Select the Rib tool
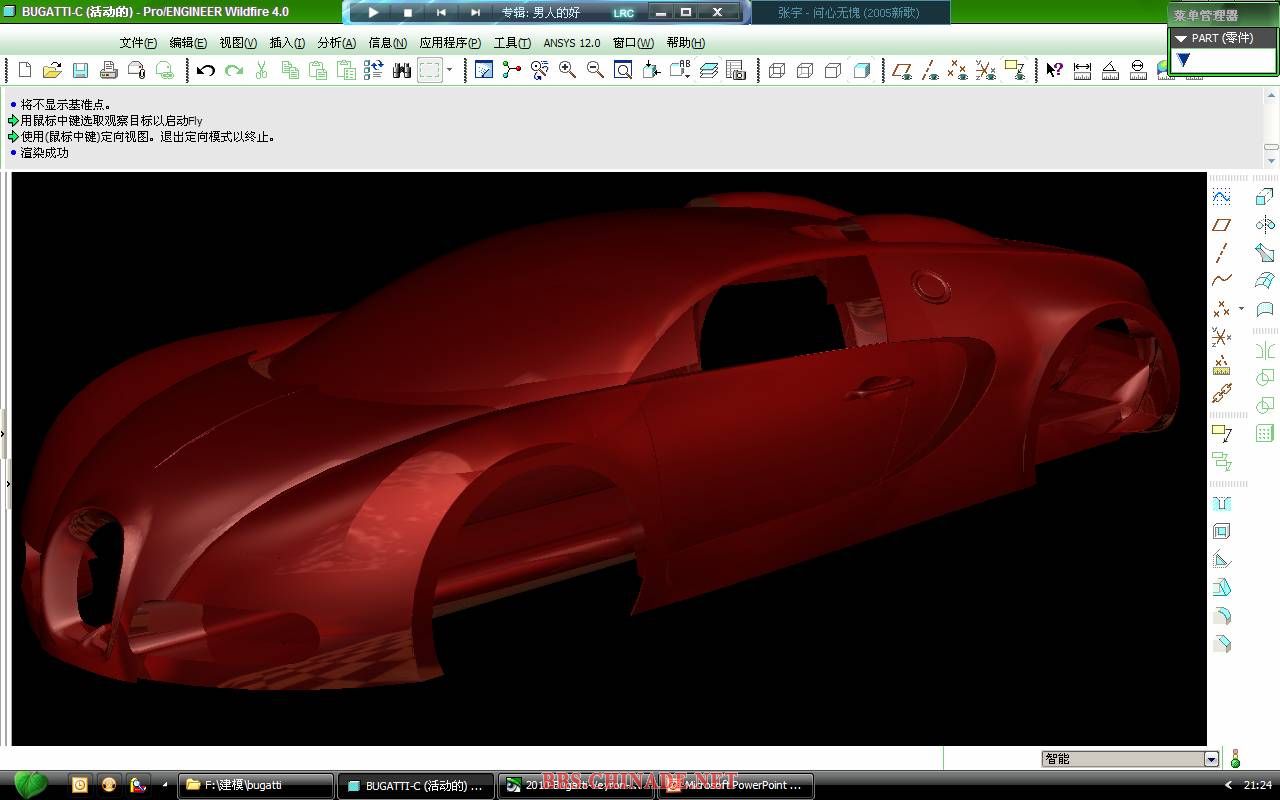The height and width of the screenshot is (800, 1280). [1221, 559]
